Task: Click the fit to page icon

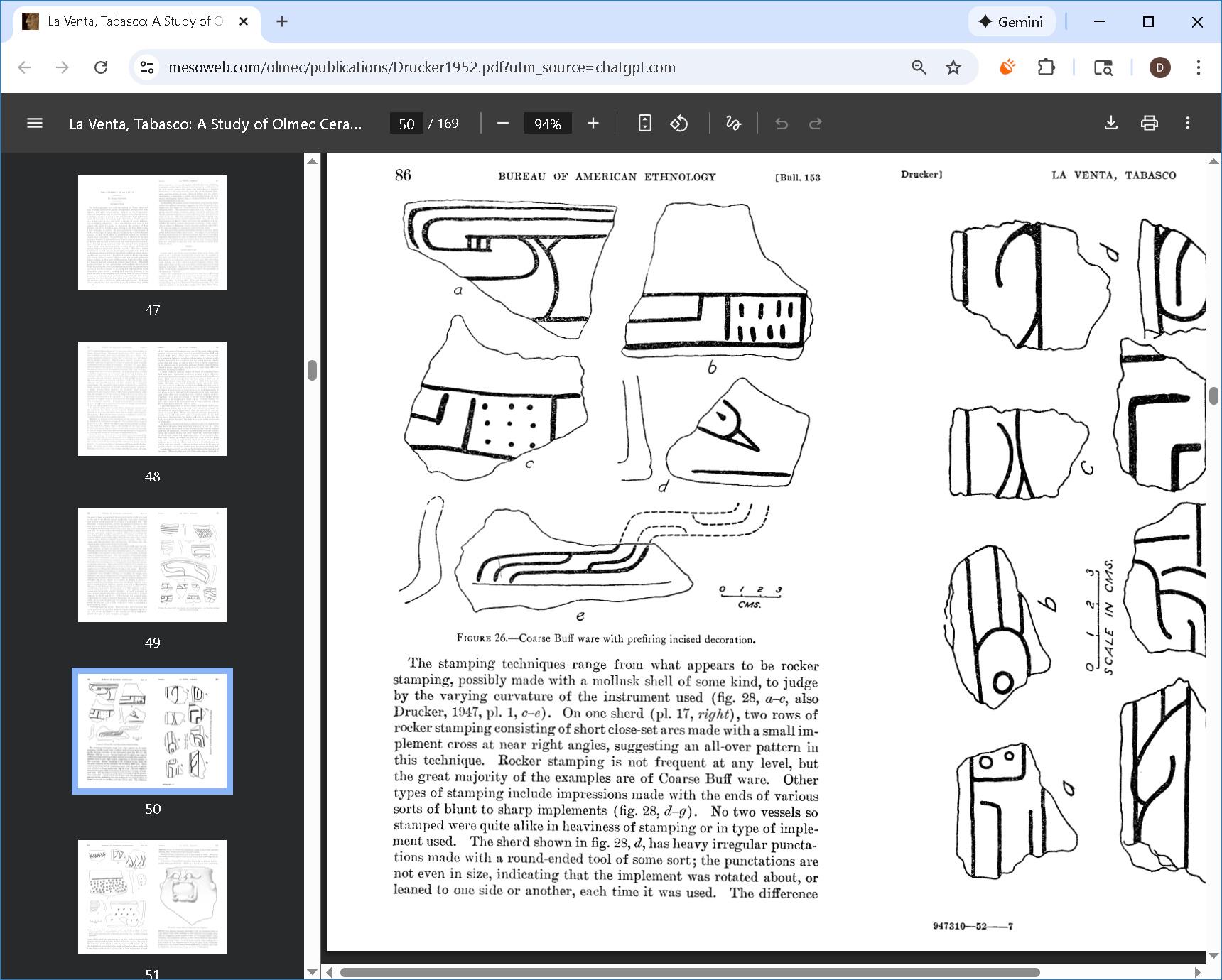Action: [x=644, y=124]
